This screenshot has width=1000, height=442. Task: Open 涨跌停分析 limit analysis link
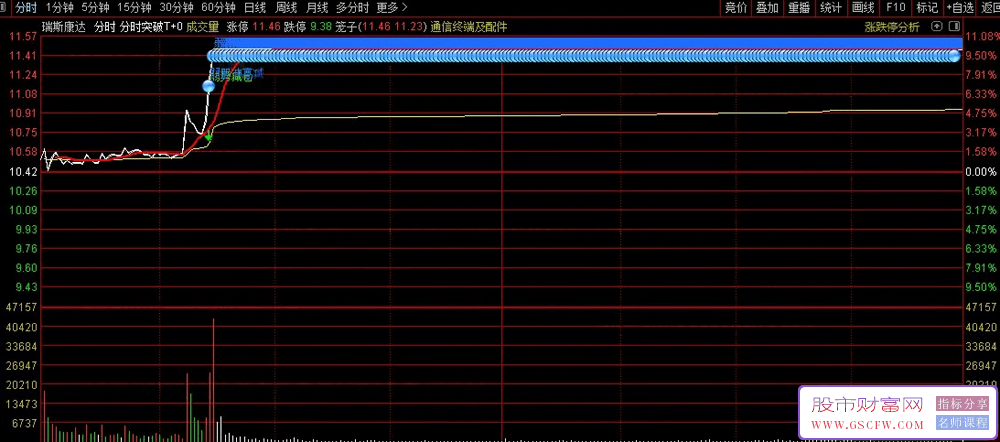[x=892, y=27]
